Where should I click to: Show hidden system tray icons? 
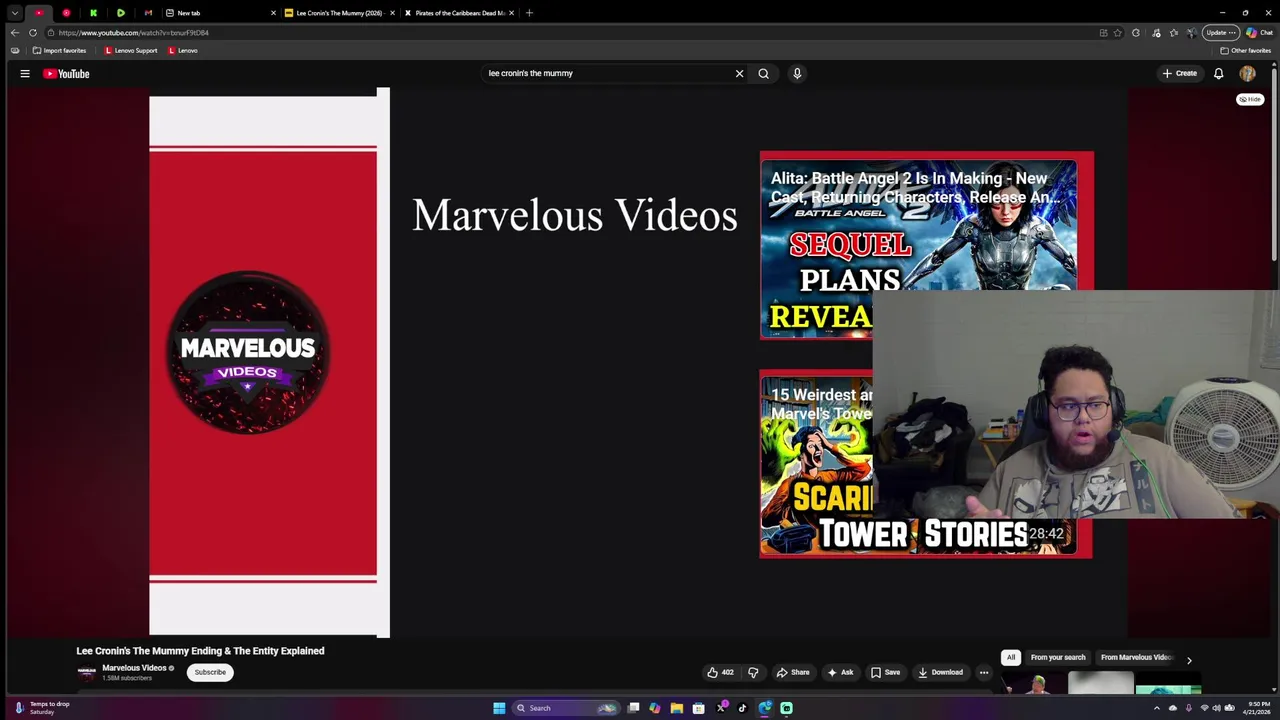pos(1157,708)
